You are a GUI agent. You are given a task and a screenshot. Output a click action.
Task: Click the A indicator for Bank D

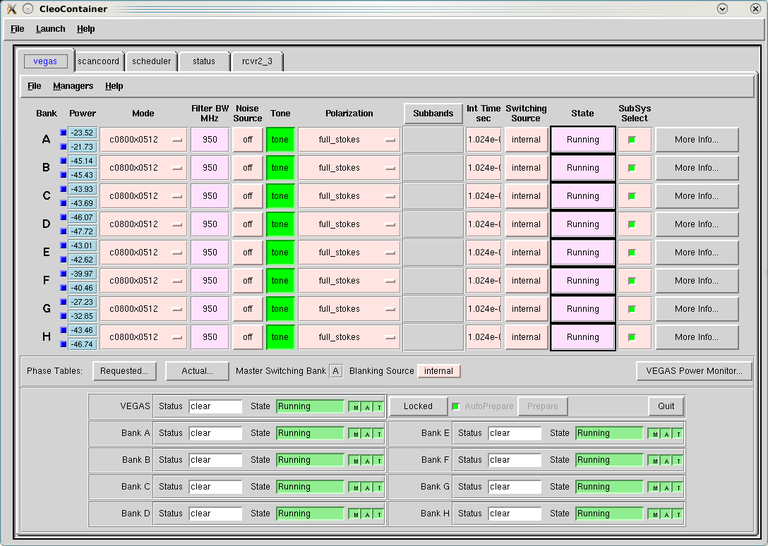pos(367,514)
